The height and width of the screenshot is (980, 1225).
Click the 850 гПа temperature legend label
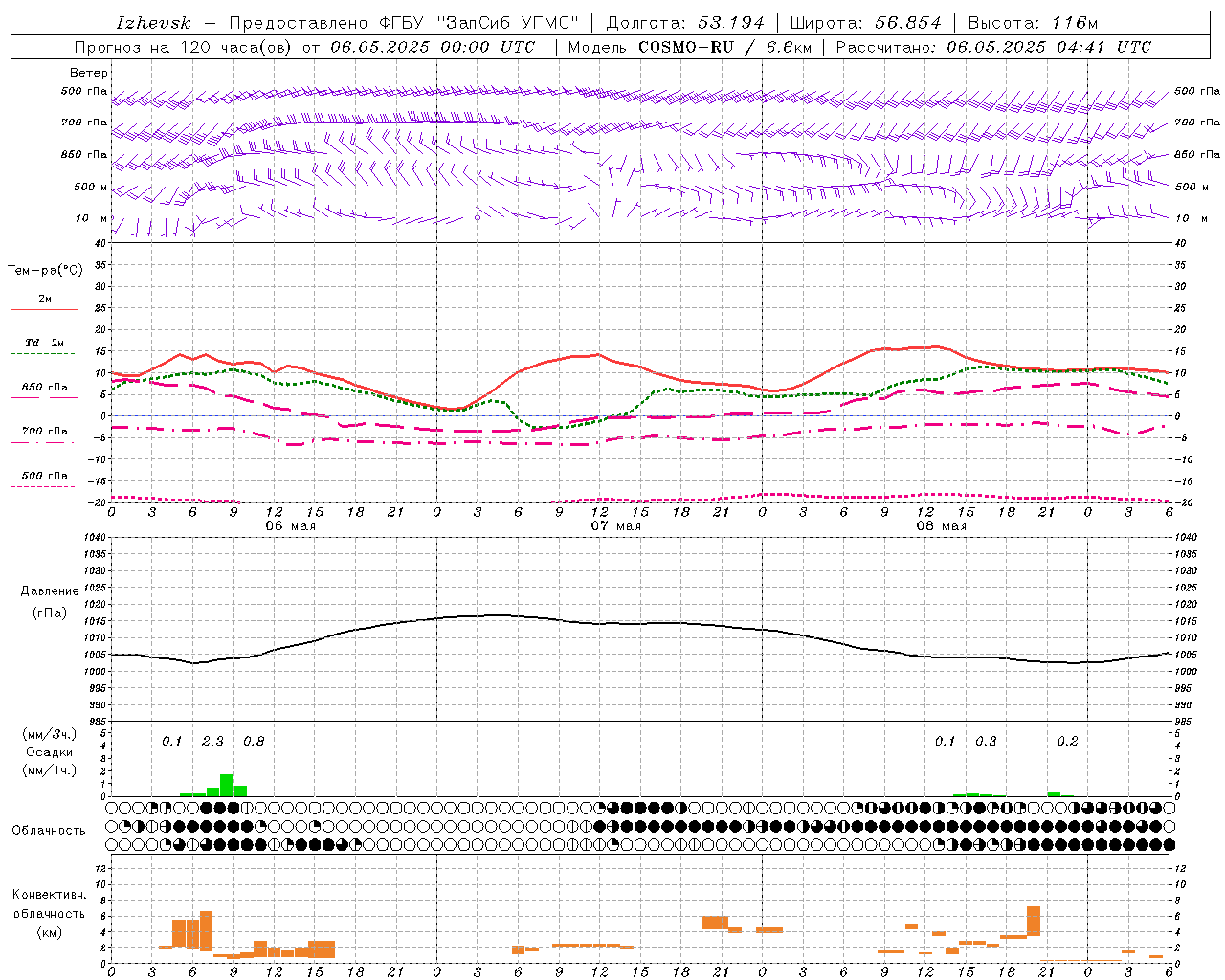[44, 388]
